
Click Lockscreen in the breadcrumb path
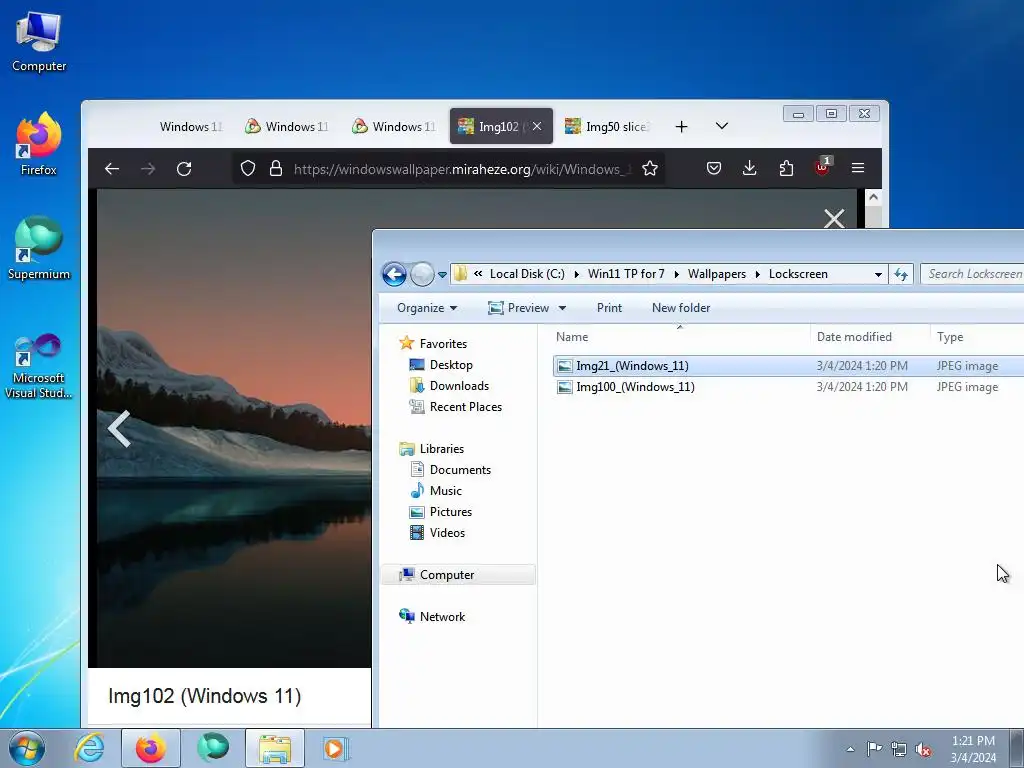(798, 274)
